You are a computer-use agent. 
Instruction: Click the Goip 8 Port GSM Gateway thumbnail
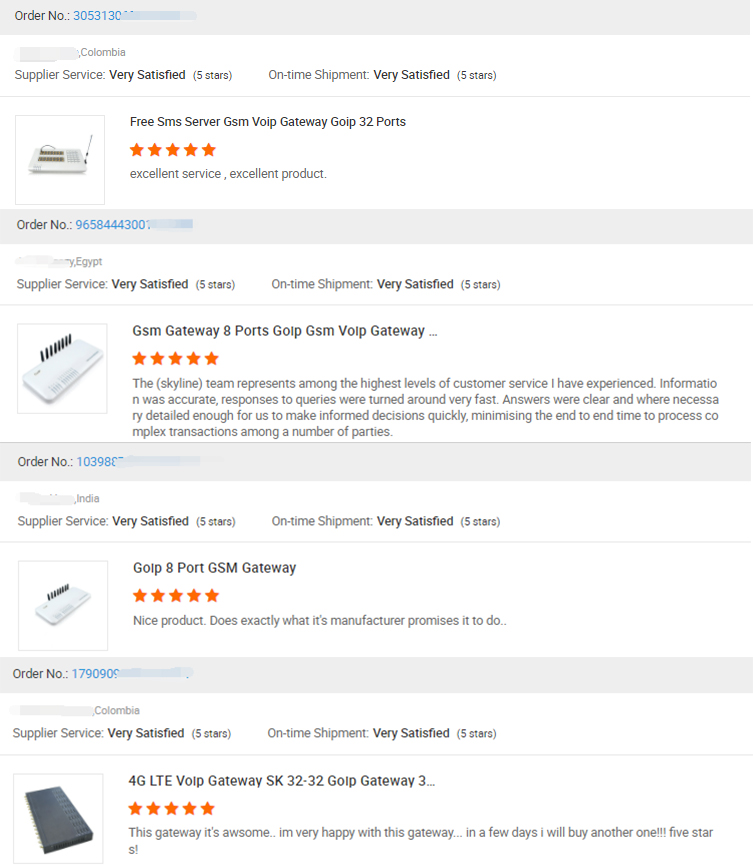pyautogui.click(x=63, y=605)
